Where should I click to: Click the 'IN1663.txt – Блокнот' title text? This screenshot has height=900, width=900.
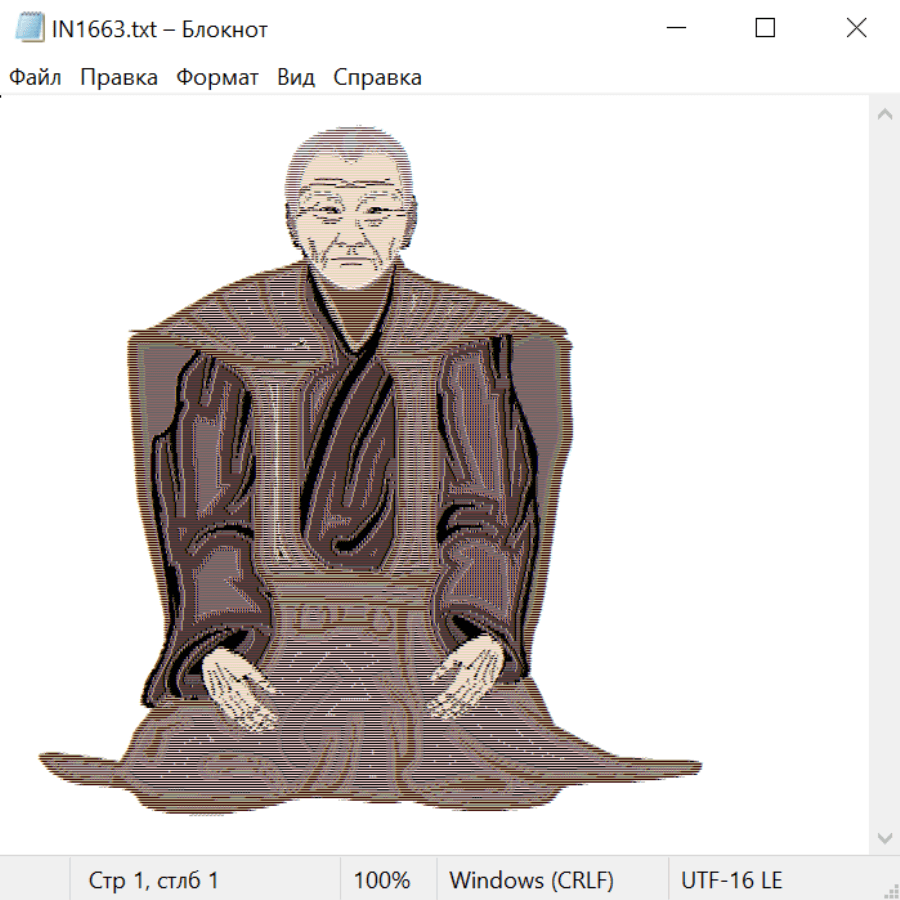[160, 29]
